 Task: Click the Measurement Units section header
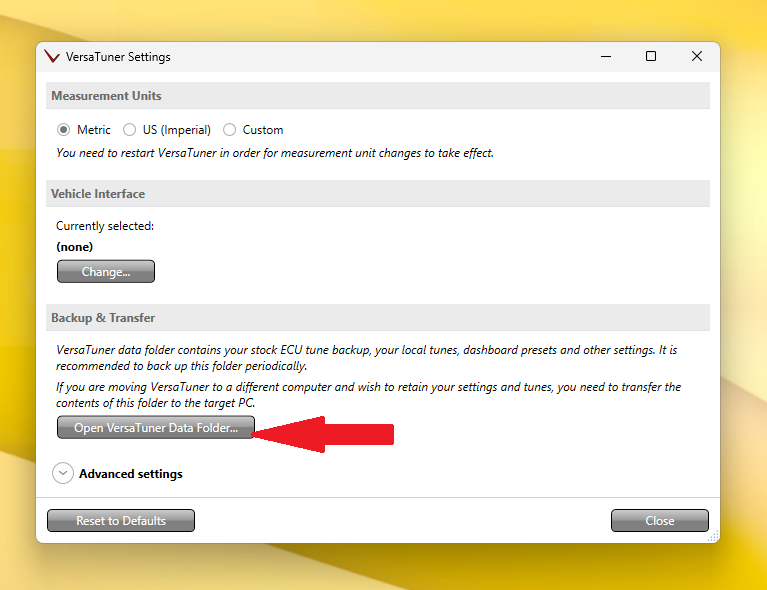(x=378, y=95)
